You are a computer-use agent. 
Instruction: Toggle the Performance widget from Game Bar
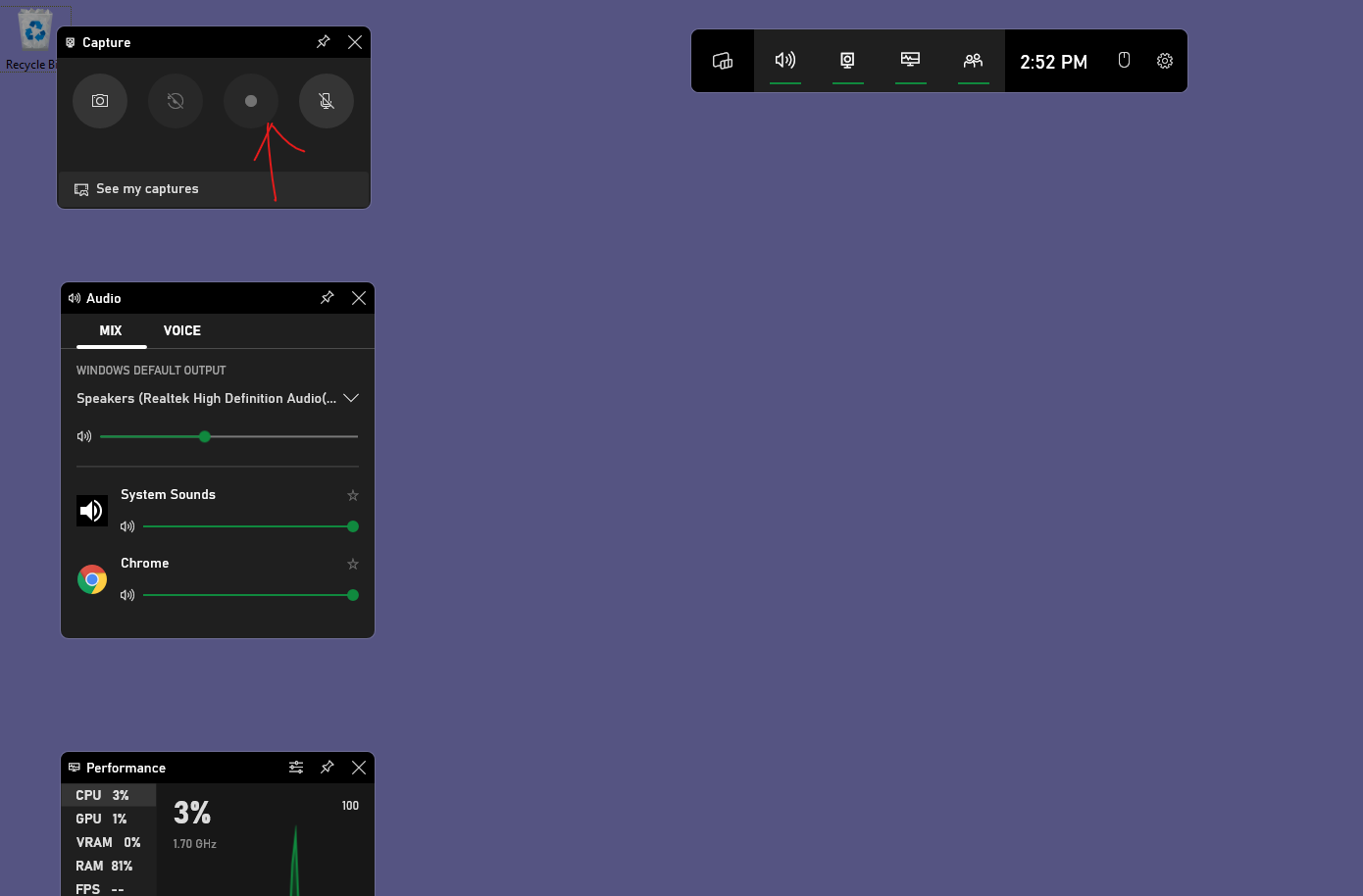(x=911, y=61)
